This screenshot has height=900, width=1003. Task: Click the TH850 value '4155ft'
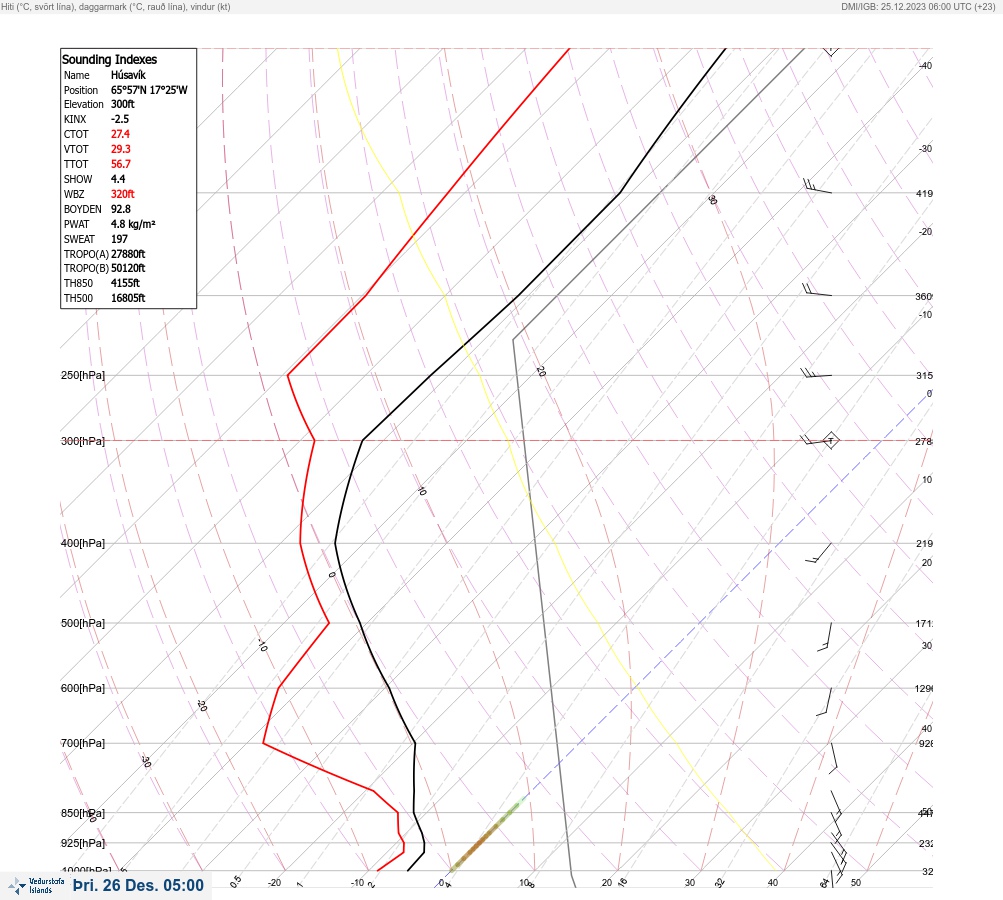point(125,283)
